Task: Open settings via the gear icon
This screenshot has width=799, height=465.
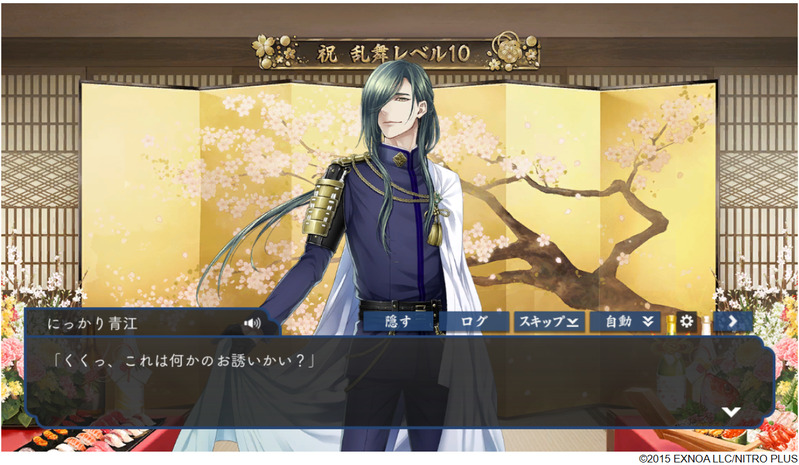Action: [687, 321]
